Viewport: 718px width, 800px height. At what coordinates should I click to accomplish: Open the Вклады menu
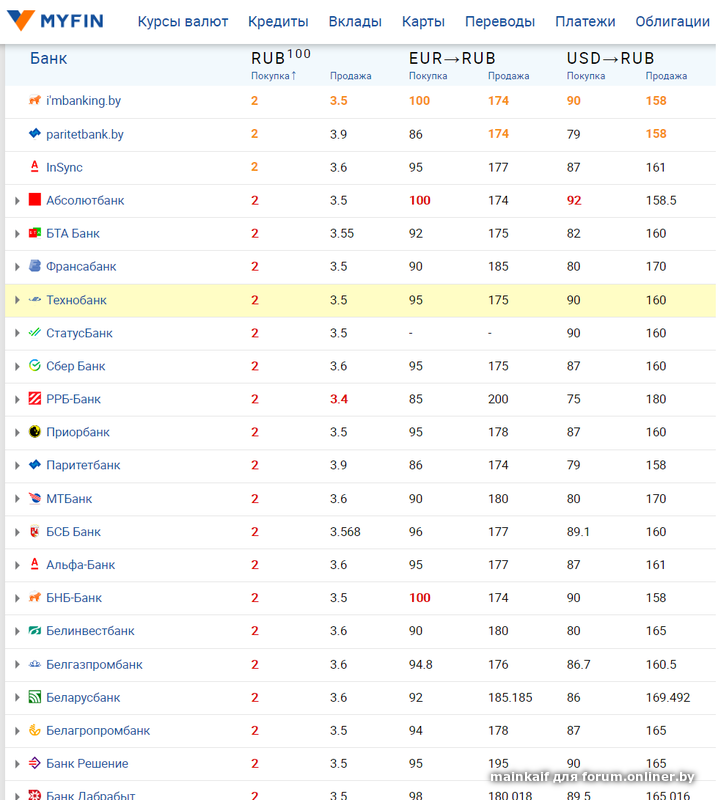[355, 21]
